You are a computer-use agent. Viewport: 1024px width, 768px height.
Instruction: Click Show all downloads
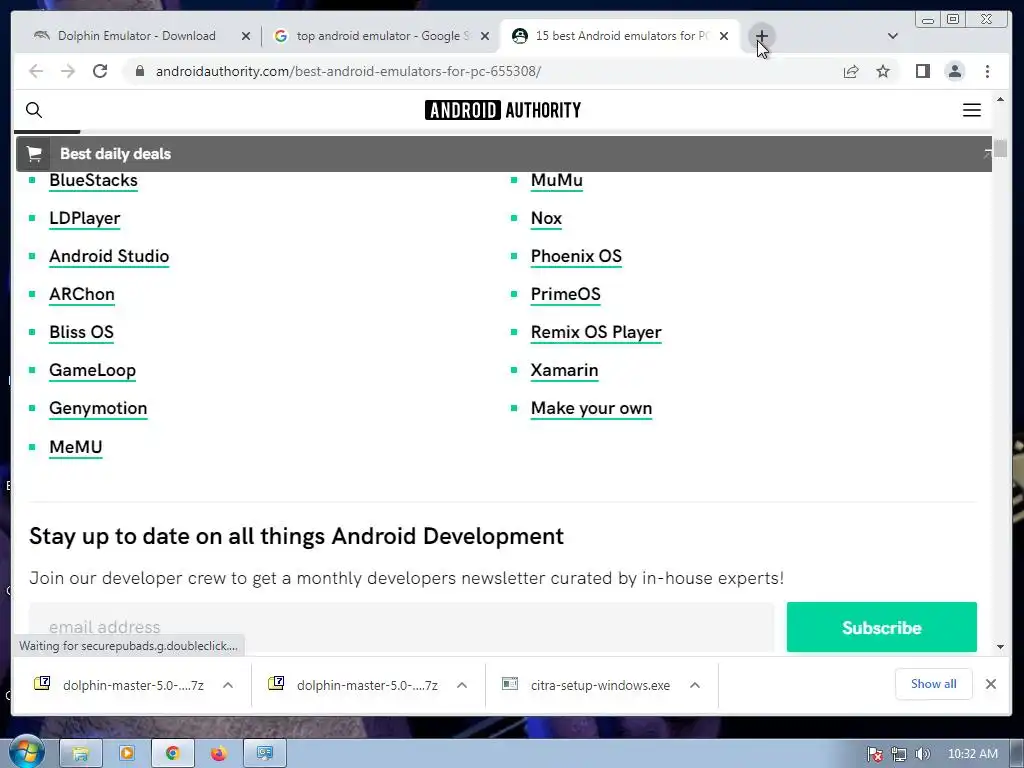coord(933,684)
